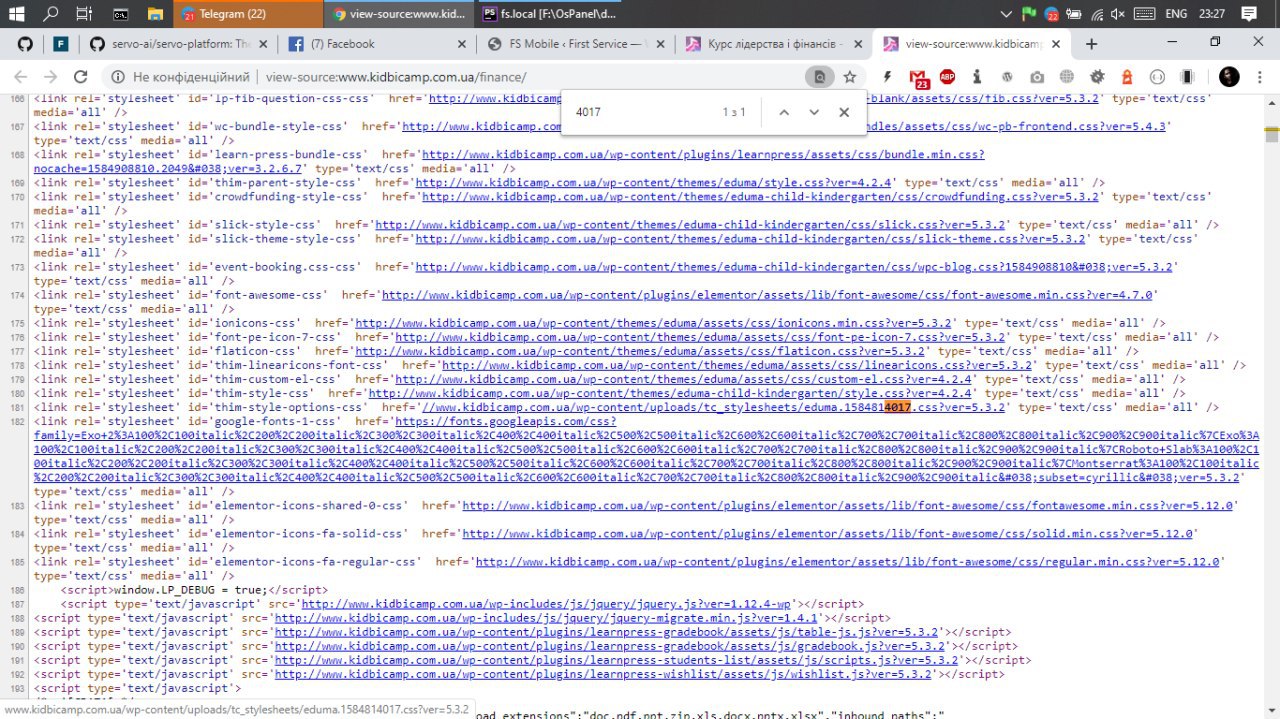Switch to the servo-ai/servo-platform tab
Image resolution: width=1280 pixels, height=719 pixels.
[178, 44]
